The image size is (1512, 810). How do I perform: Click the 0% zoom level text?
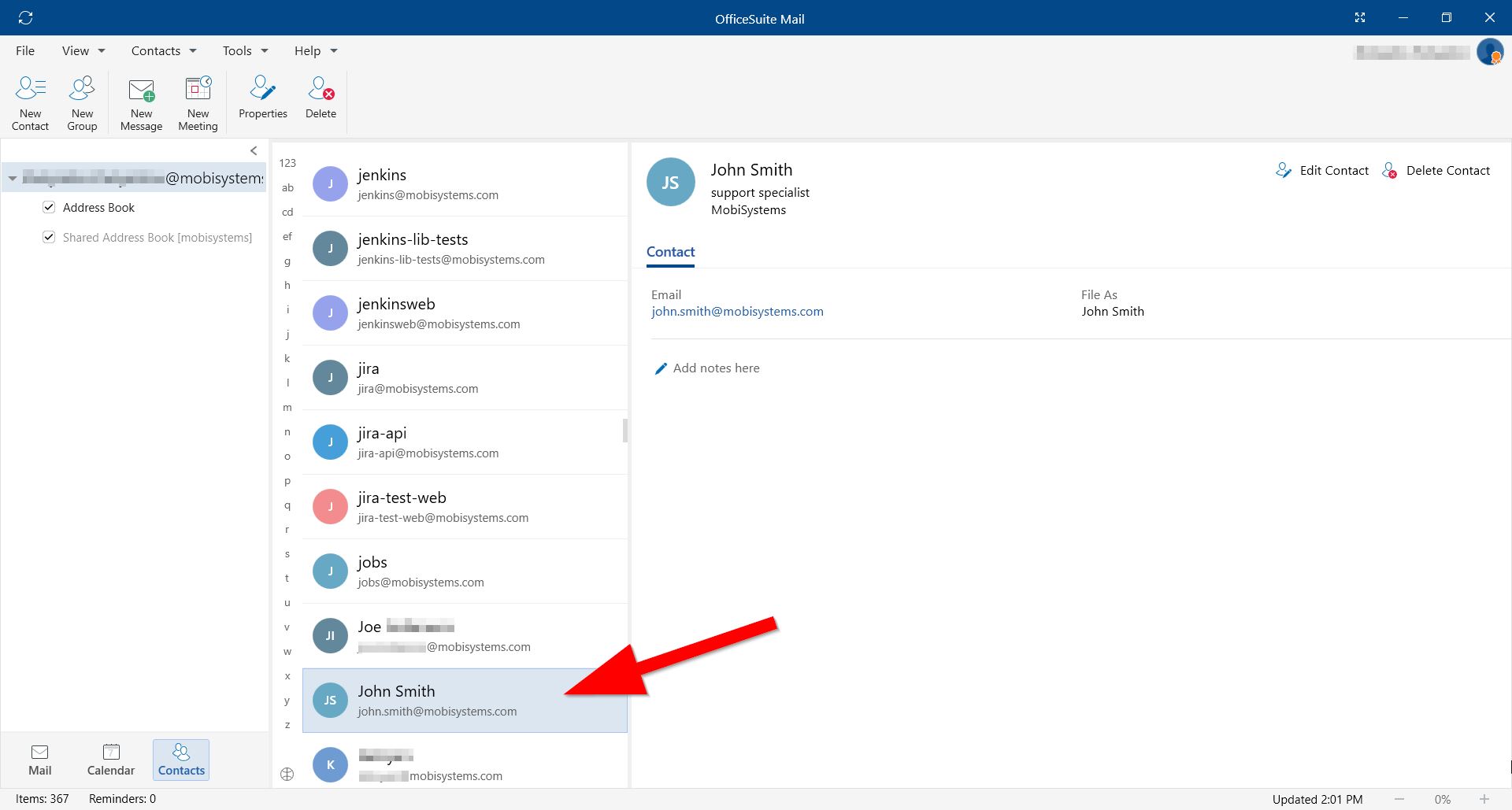[1442, 799]
